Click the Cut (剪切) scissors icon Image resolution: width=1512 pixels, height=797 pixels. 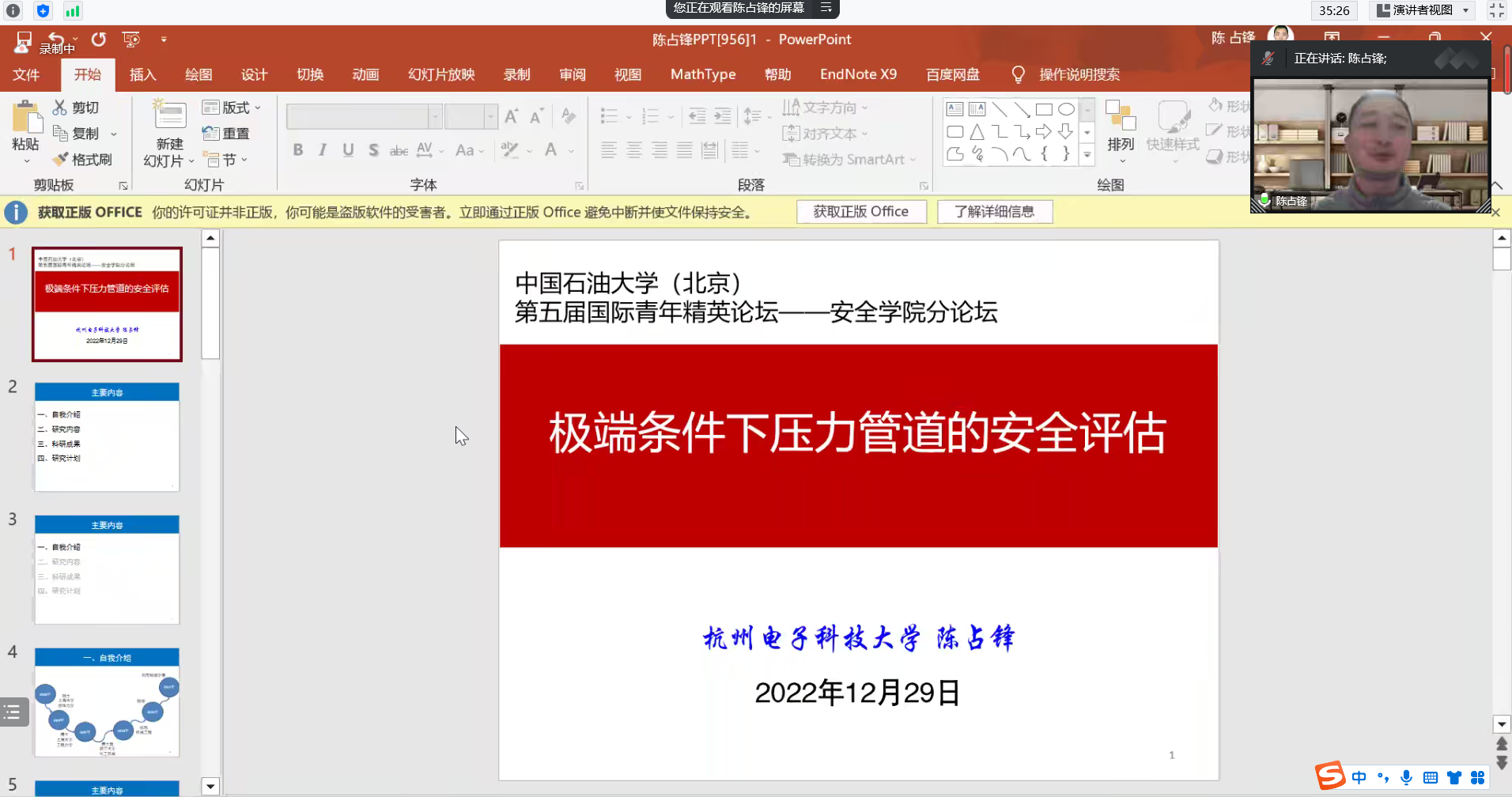[60, 108]
